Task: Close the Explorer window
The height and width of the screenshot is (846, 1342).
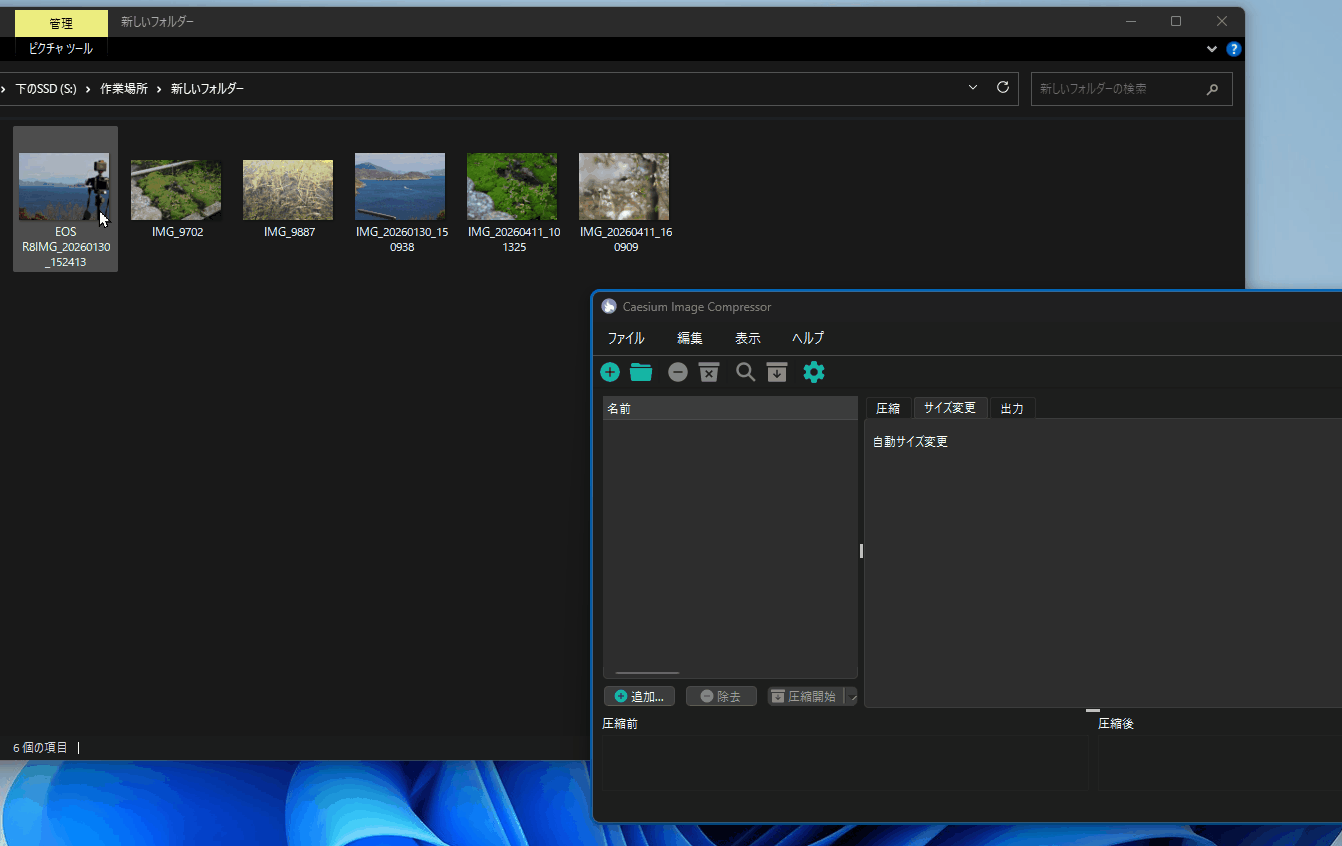Action: click(x=1222, y=21)
